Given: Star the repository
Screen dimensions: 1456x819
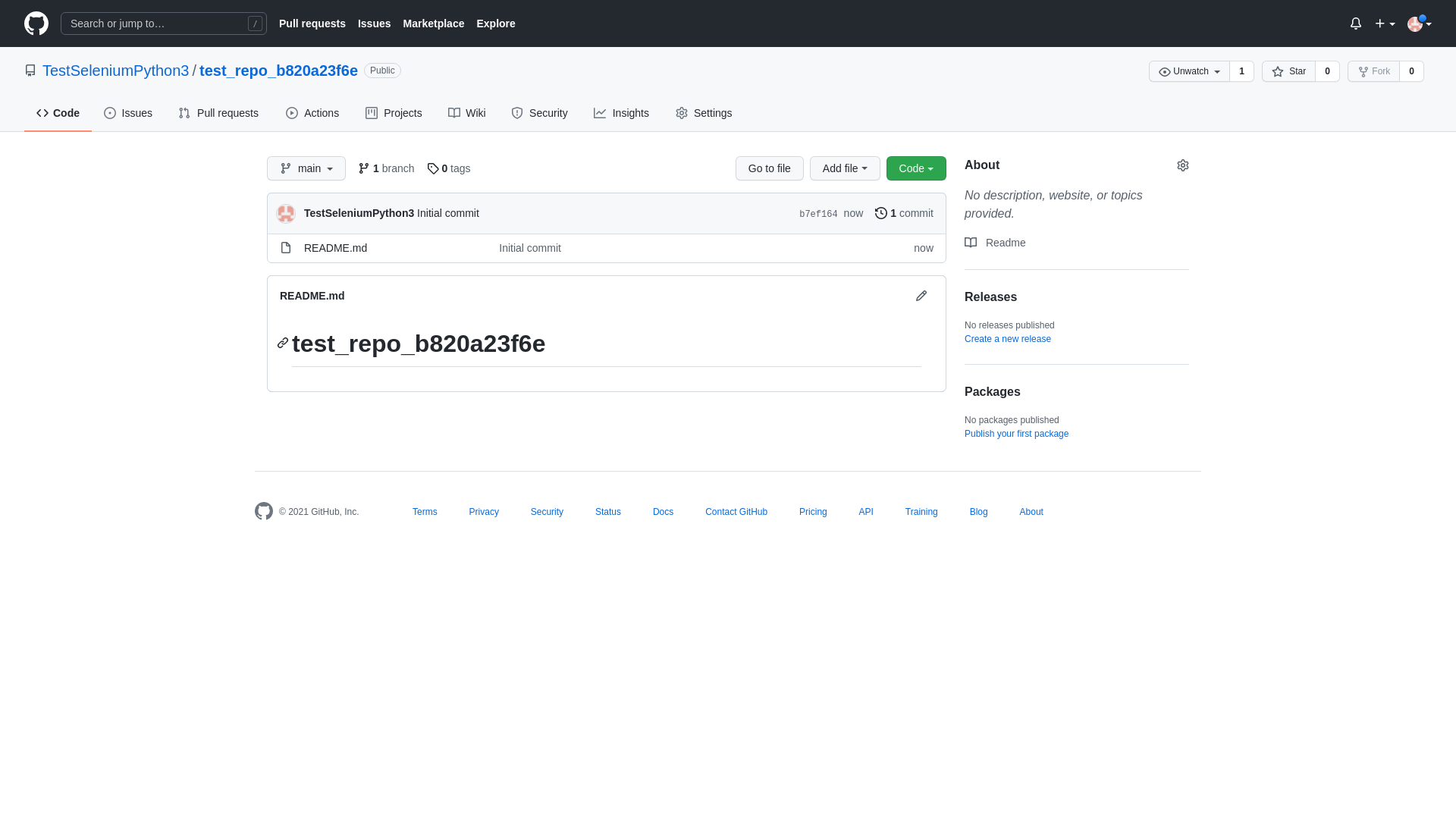Looking at the screenshot, I should click(1288, 71).
